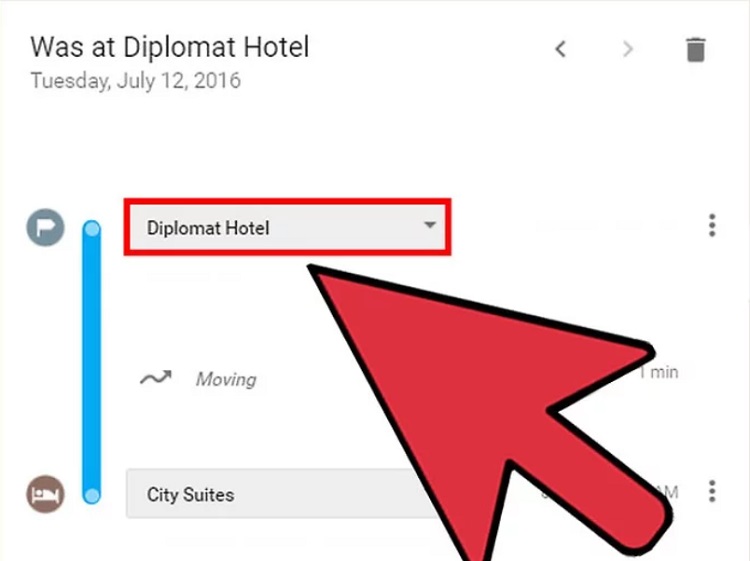Click the 'Was at Diplomat Hotel' title
This screenshot has height=561, width=750.
(x=170, y=47)
